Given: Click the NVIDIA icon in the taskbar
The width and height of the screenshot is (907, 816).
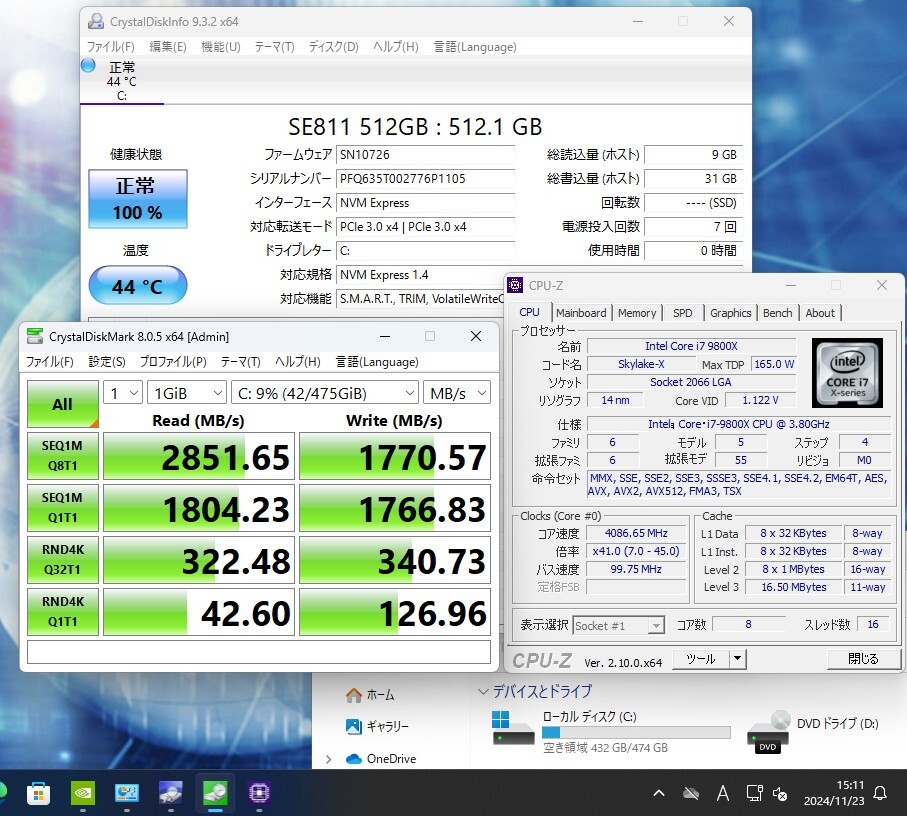Looking at the screenshot, I should coord(83,793).
